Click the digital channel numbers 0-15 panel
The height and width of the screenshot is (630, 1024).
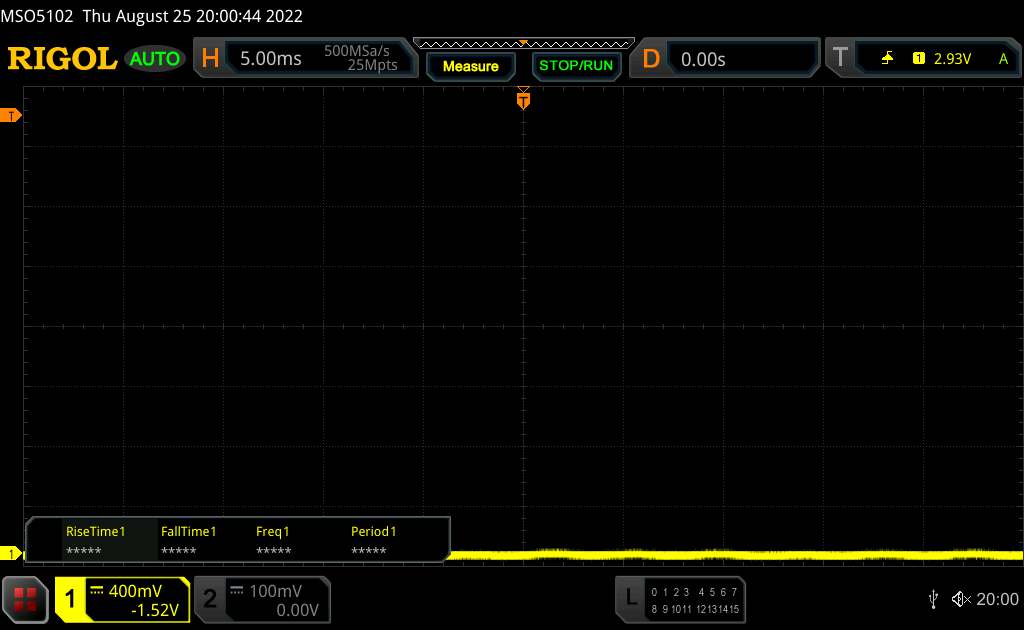coord(694,601)
